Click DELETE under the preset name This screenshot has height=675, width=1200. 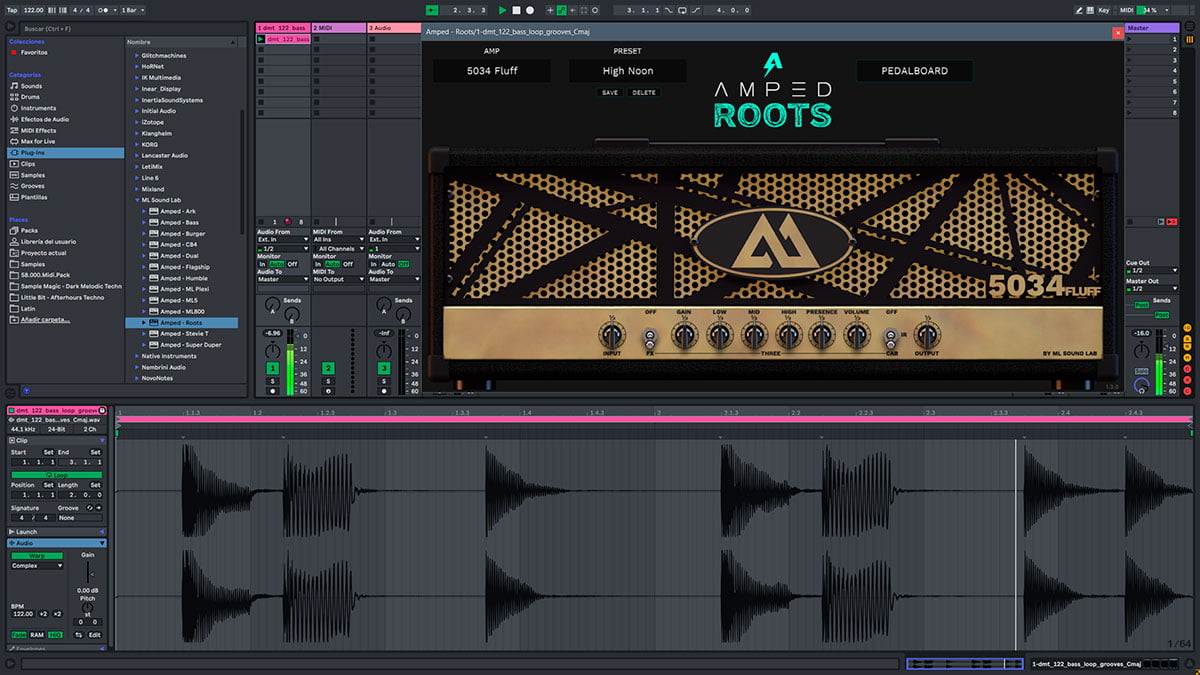pos(644,93)
